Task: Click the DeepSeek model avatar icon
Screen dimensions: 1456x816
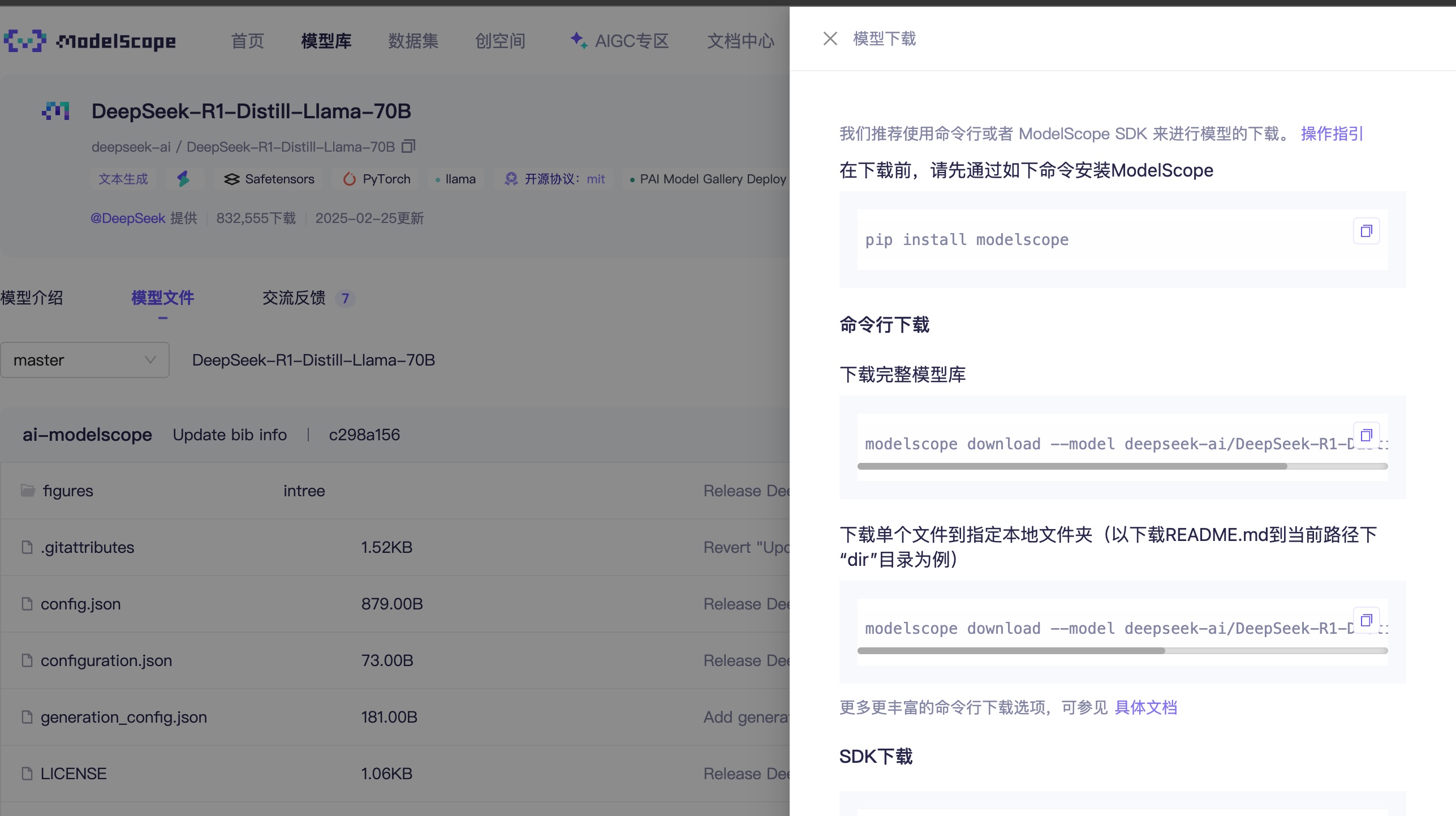Action: (55, 111)
